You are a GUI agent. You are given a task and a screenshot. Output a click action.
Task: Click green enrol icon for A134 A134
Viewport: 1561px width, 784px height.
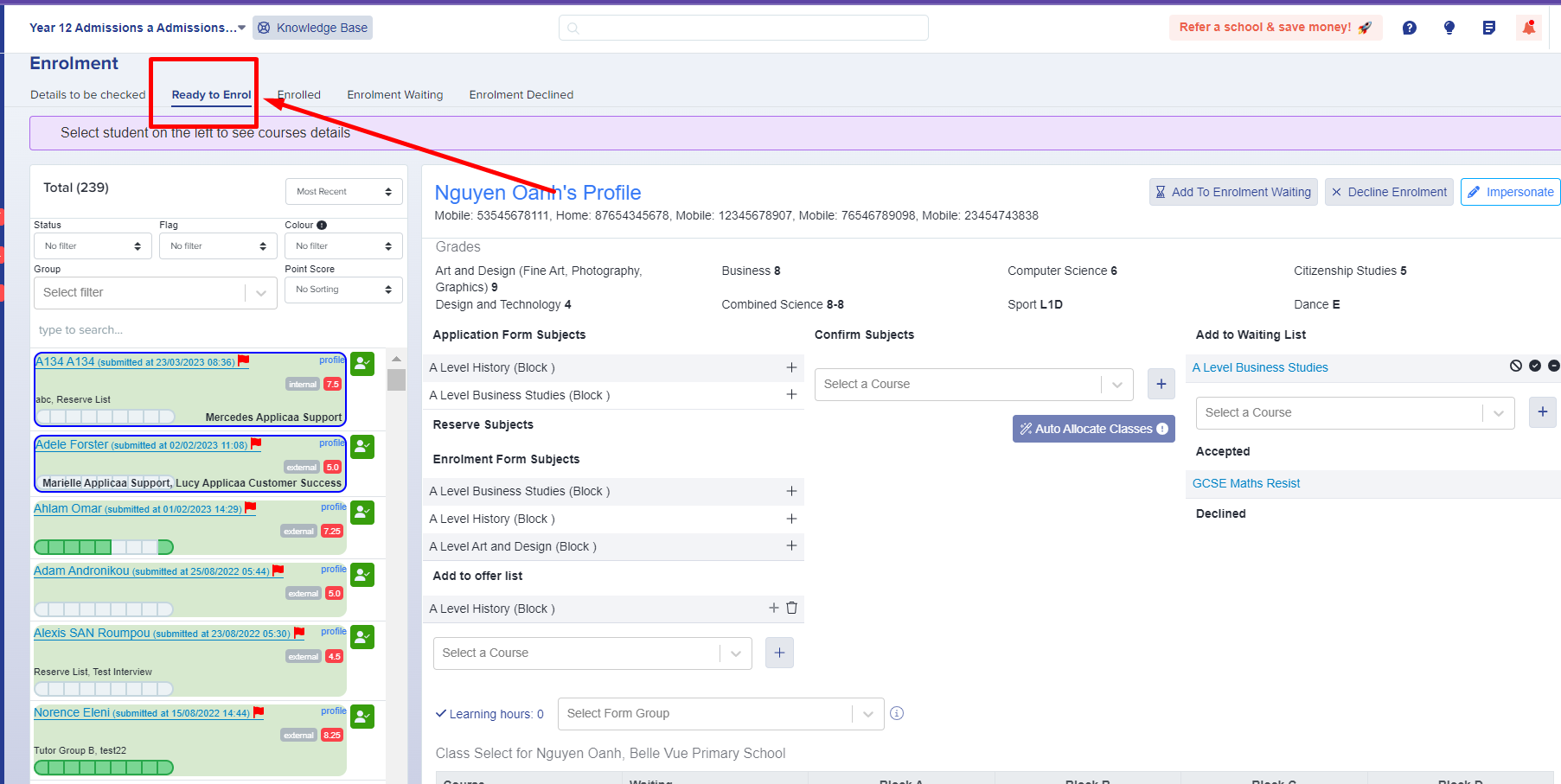click(363, 364)
